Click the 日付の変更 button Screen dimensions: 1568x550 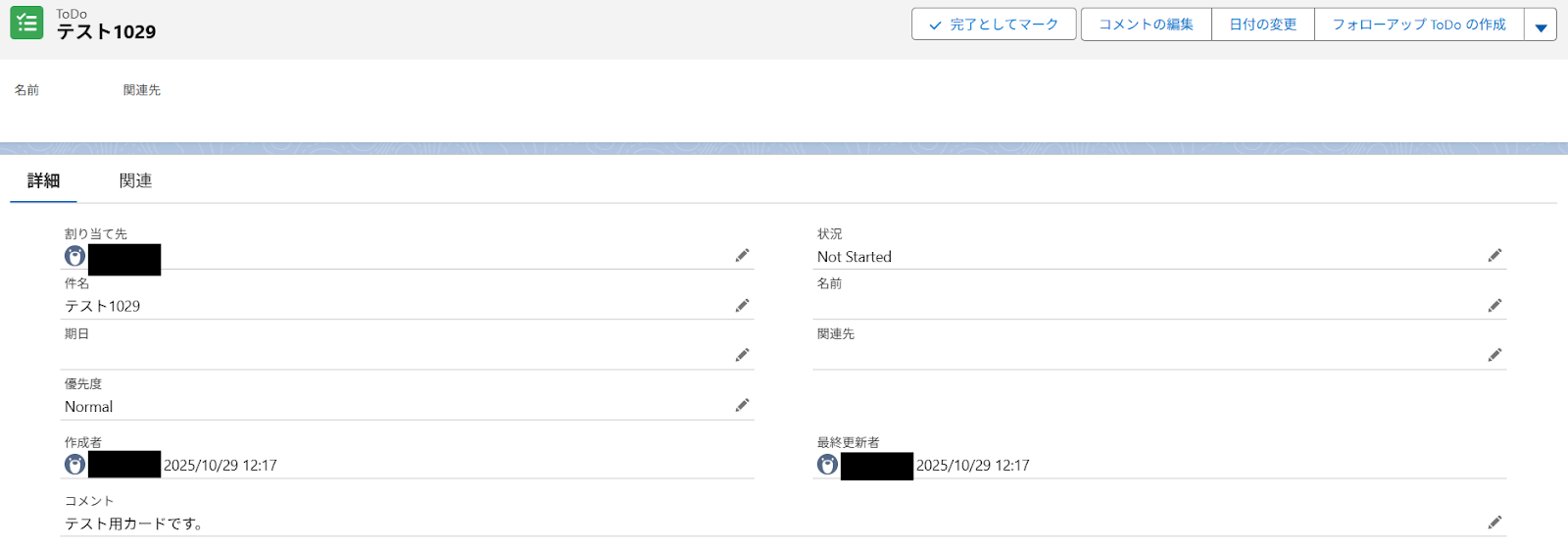(1263, 25)
